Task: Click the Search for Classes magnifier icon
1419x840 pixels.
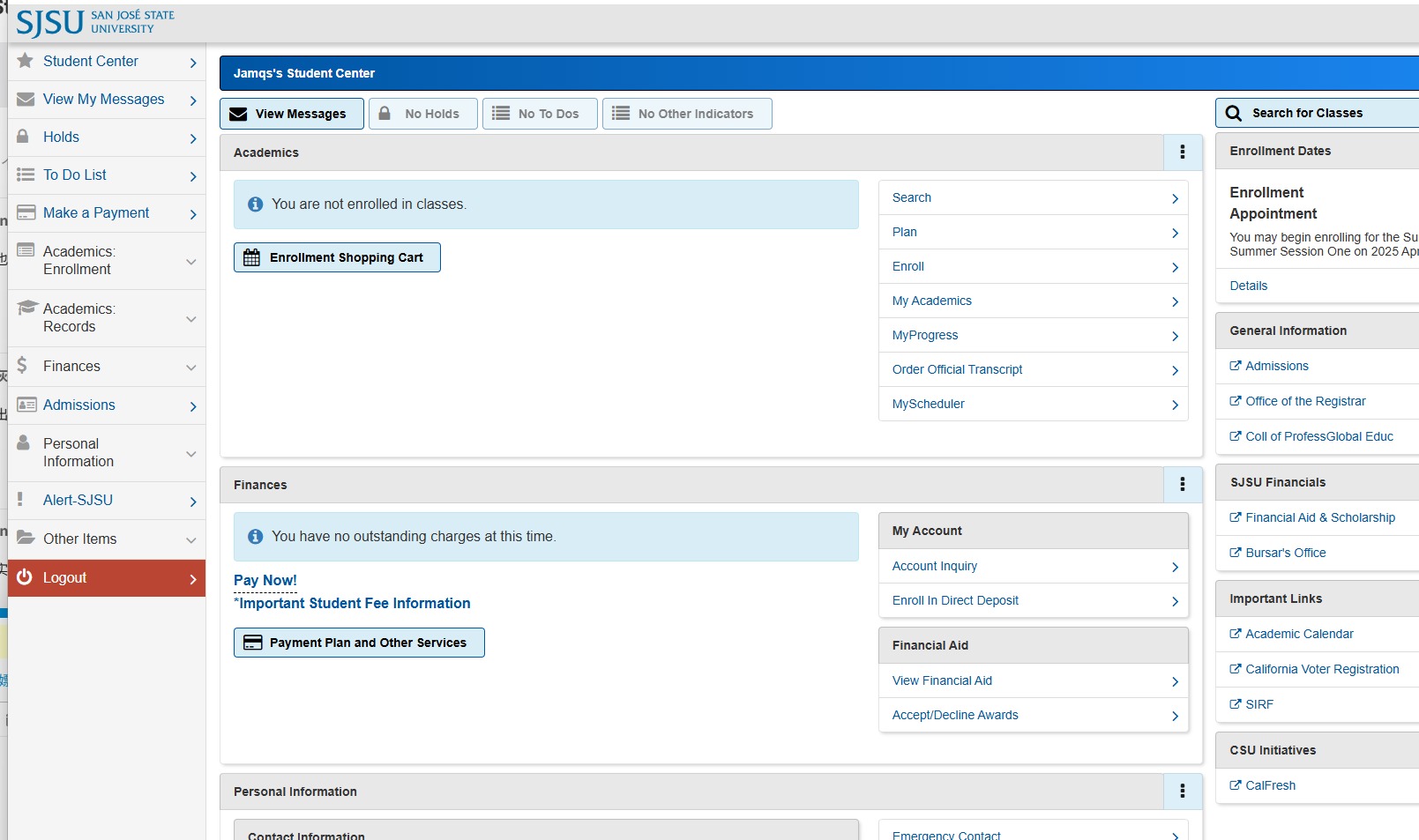Action: point(1234,114)
